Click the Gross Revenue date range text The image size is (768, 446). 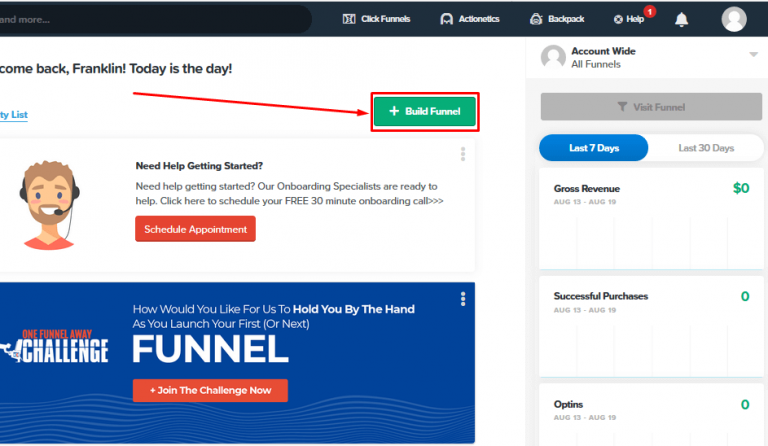(585, 202)
